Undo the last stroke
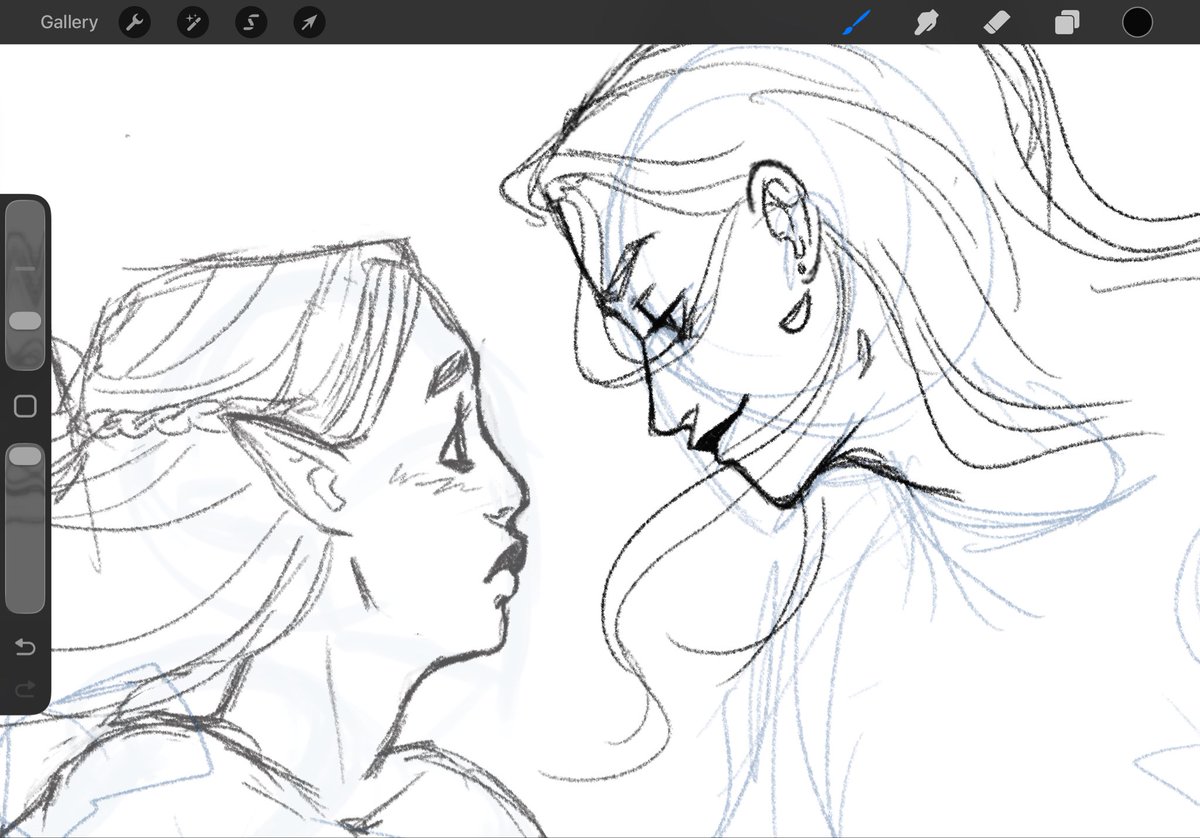The height and width of the screenshot is (838, 1200). 25,648
